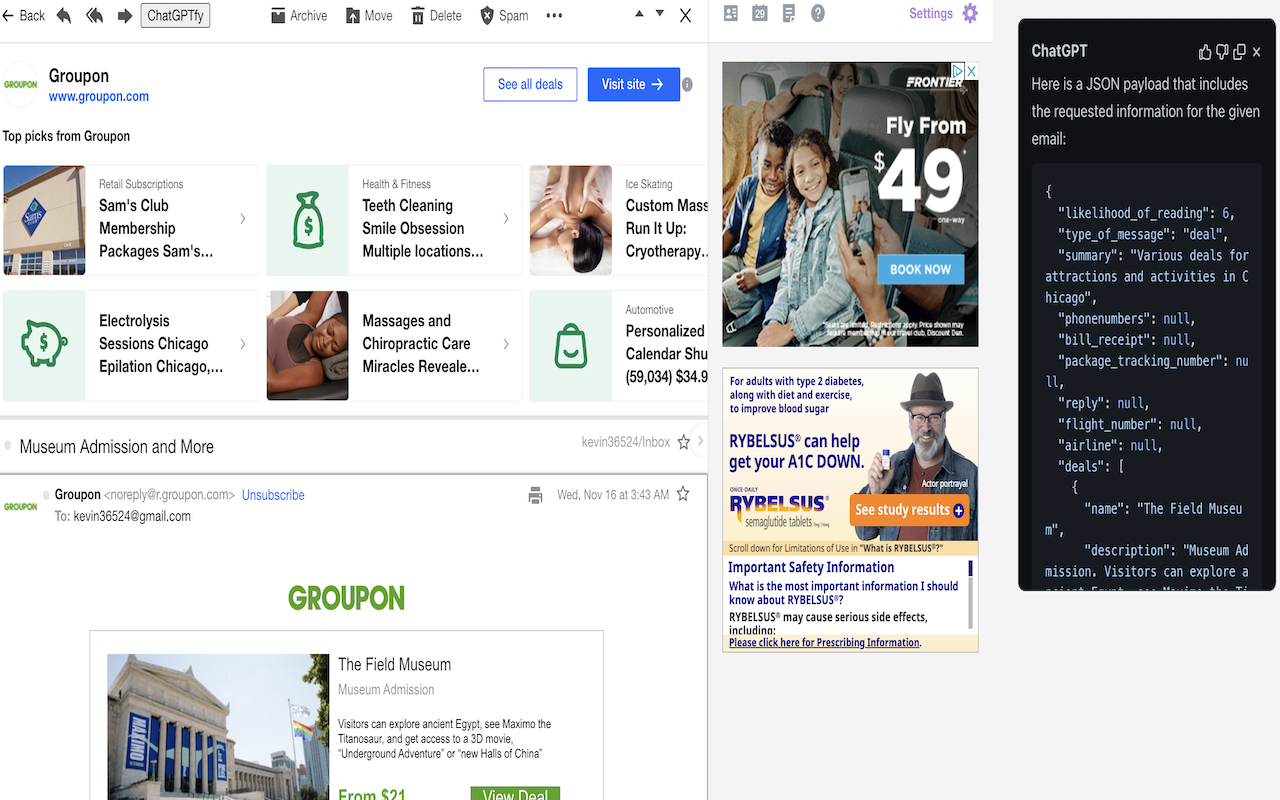Mark the email as Spam

504,16
